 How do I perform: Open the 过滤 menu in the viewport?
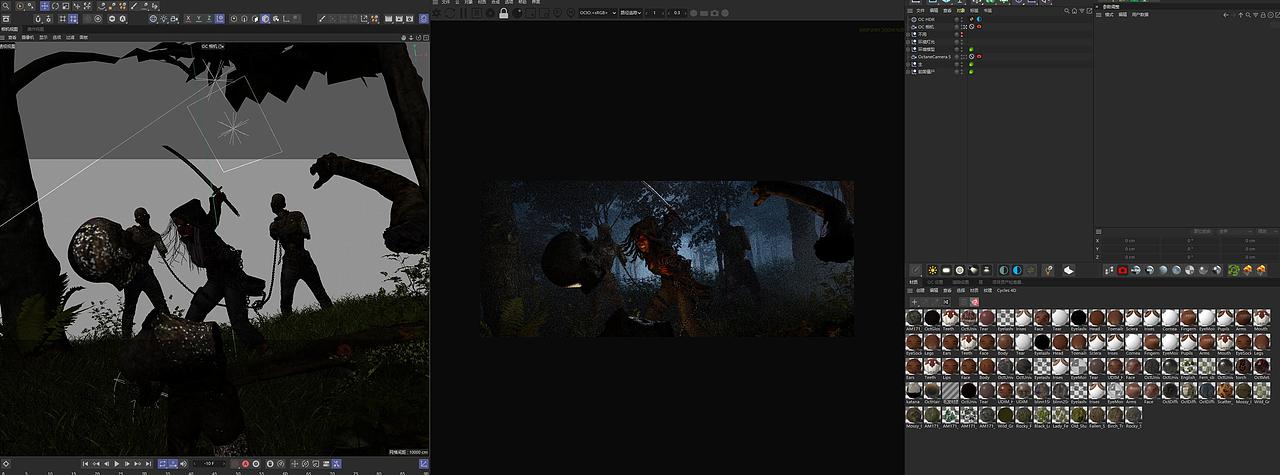[x=70, y=38]
